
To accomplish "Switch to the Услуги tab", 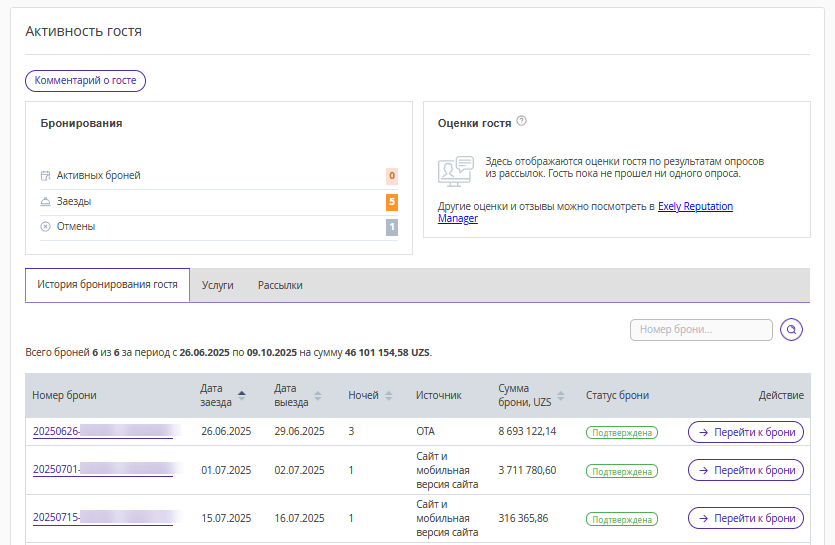I will (217, 285).
